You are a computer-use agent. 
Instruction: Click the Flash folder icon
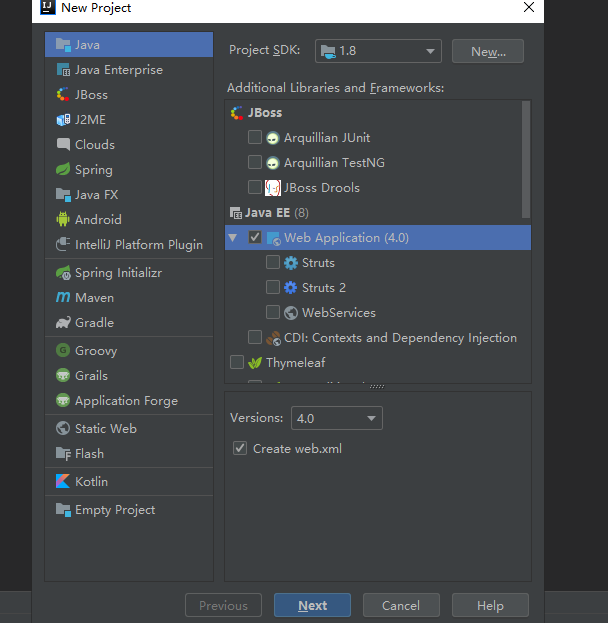pos(63,453)
